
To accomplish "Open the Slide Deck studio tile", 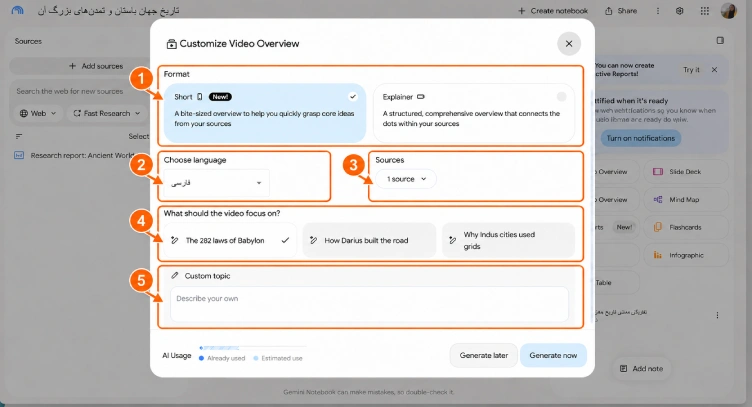I will coord(686,172).
